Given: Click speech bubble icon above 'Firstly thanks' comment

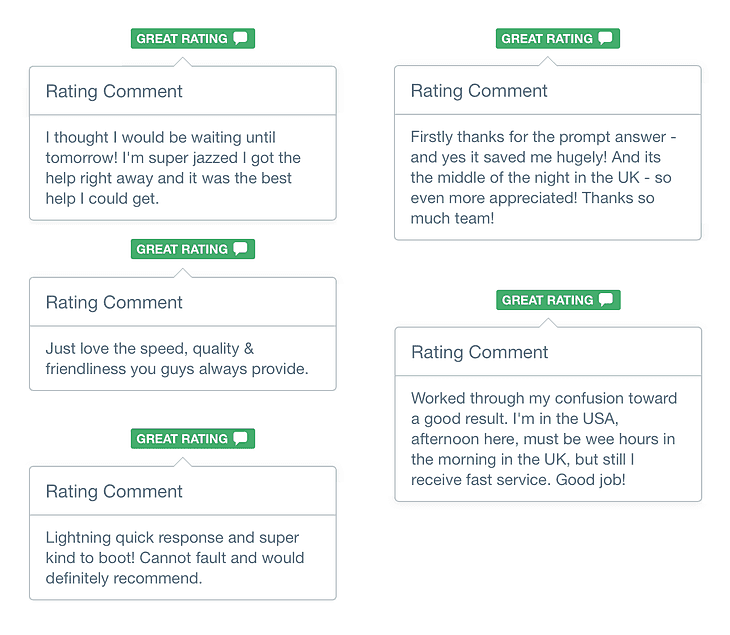Looking at the screenshot, I should point(605,38).
